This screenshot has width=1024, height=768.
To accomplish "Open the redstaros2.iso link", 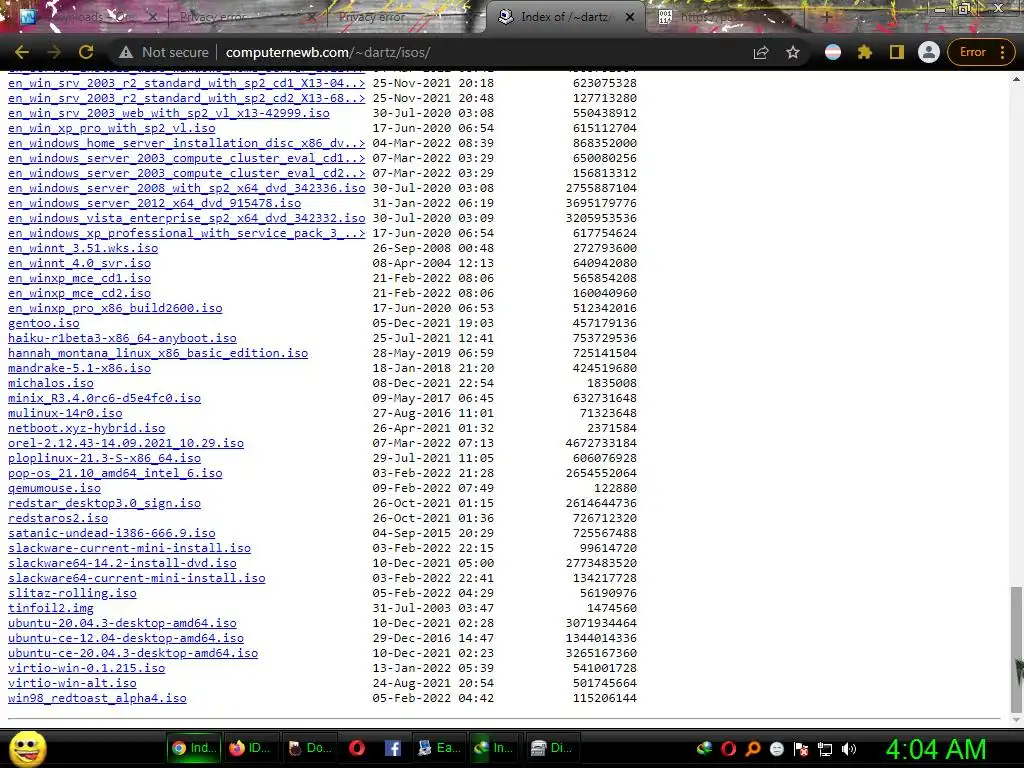I will click(x=58, y=519).
